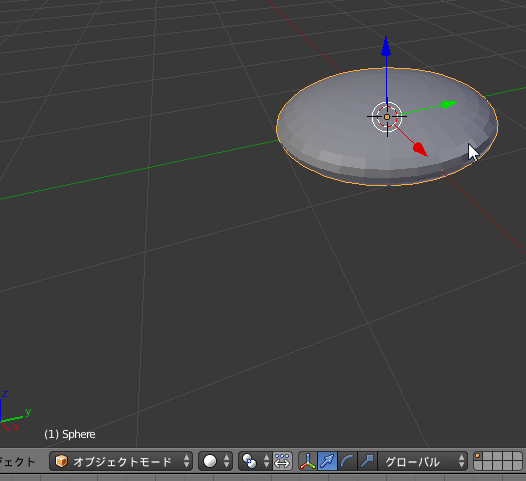Click the blue Z-axis arrow handle
The width and height of the screenshot is (526, 481).
[x=386, y=46]
